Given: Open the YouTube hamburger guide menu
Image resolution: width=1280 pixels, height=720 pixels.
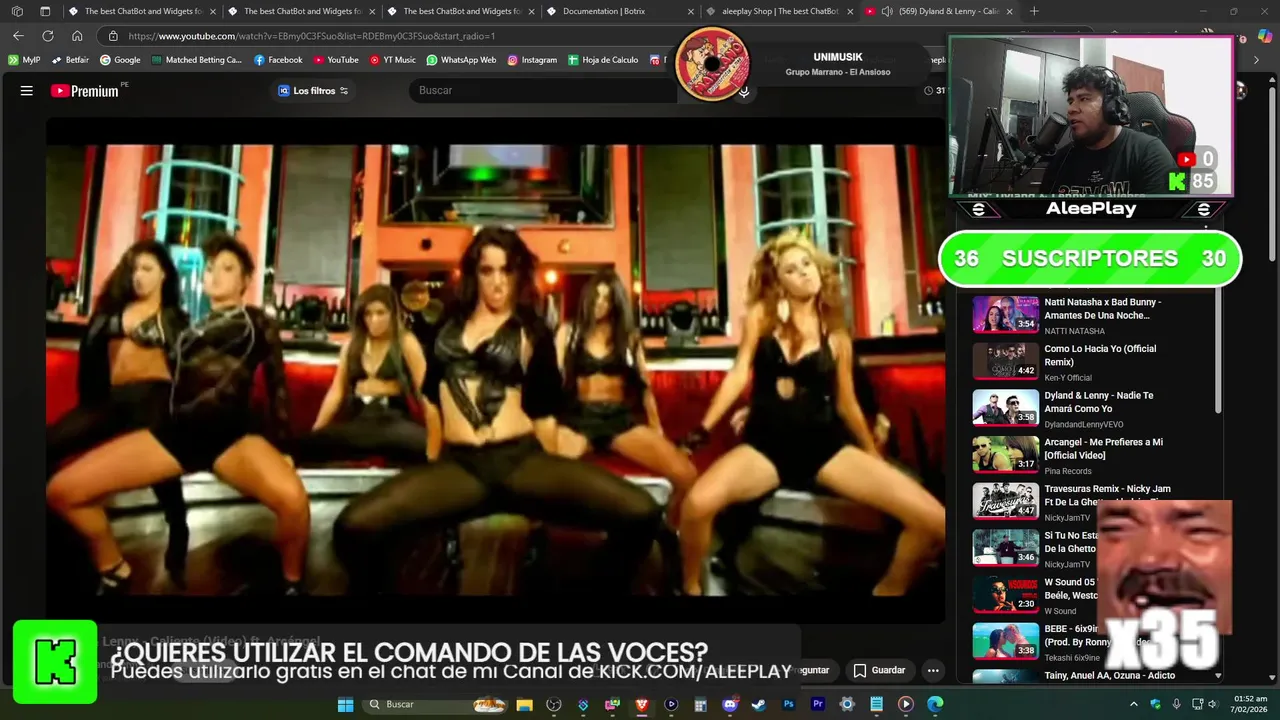Looking at the screenshot, I should [27, 90].
